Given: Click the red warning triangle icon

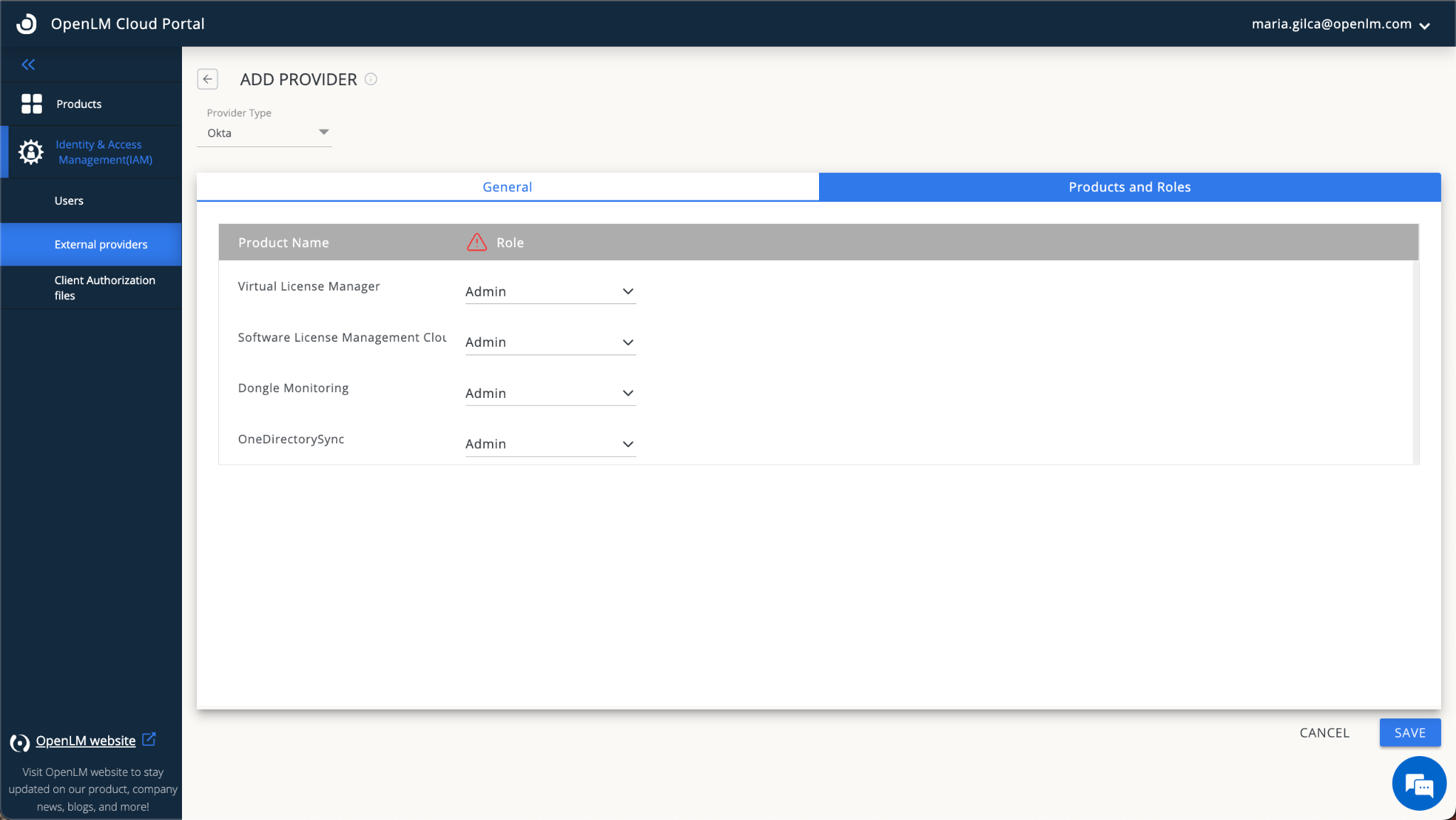Looking at the screenshot, I should click(x=476, y=242).
